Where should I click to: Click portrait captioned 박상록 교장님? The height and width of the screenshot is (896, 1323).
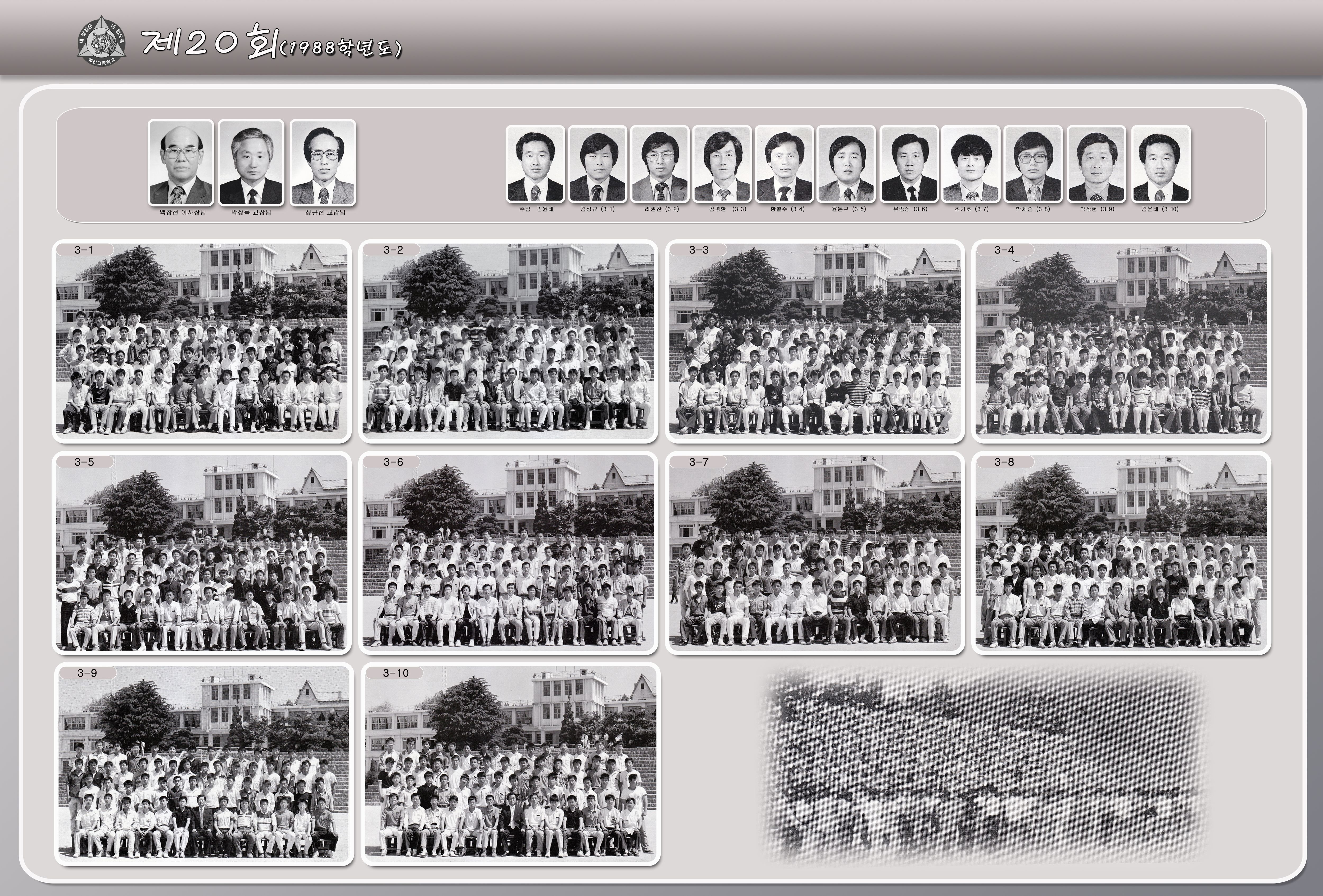[x=251, y=162]
